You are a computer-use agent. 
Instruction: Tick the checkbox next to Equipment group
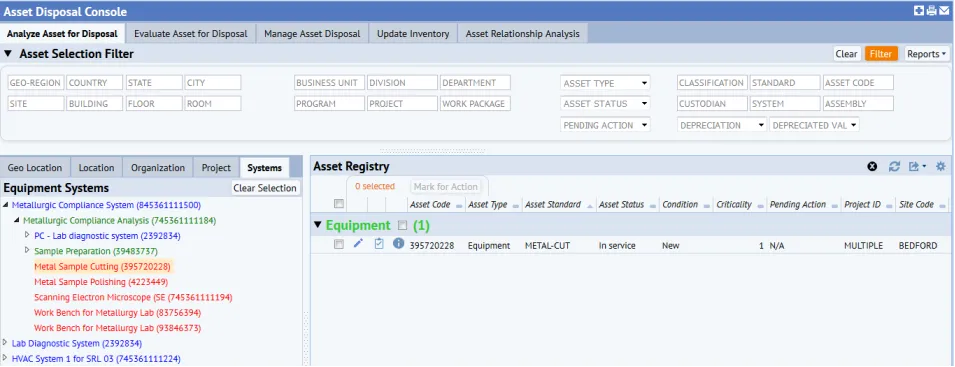coord(402,225)
